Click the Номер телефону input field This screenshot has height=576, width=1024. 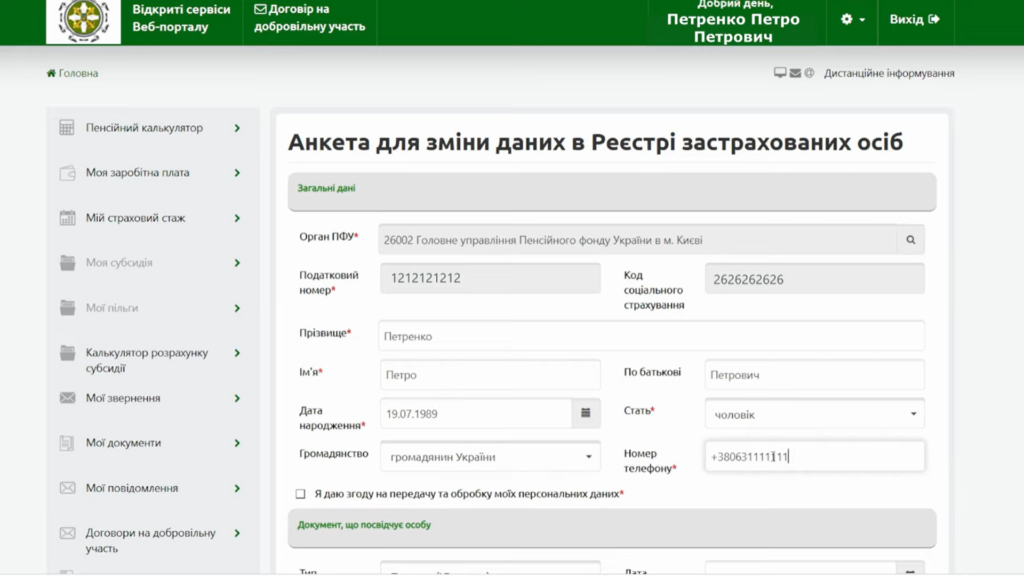814,457
